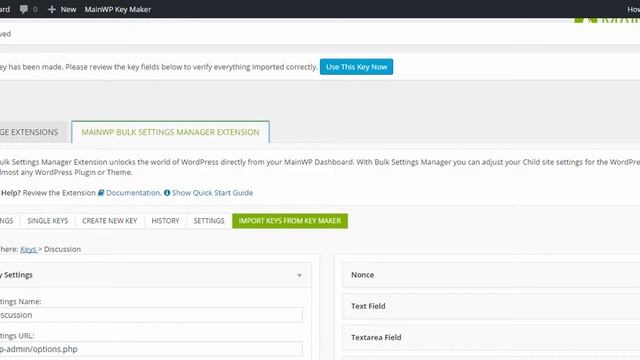Click the comments bubble icon in admin bar
The height and width of the screenshot is (360, 640).
(24, 9)
